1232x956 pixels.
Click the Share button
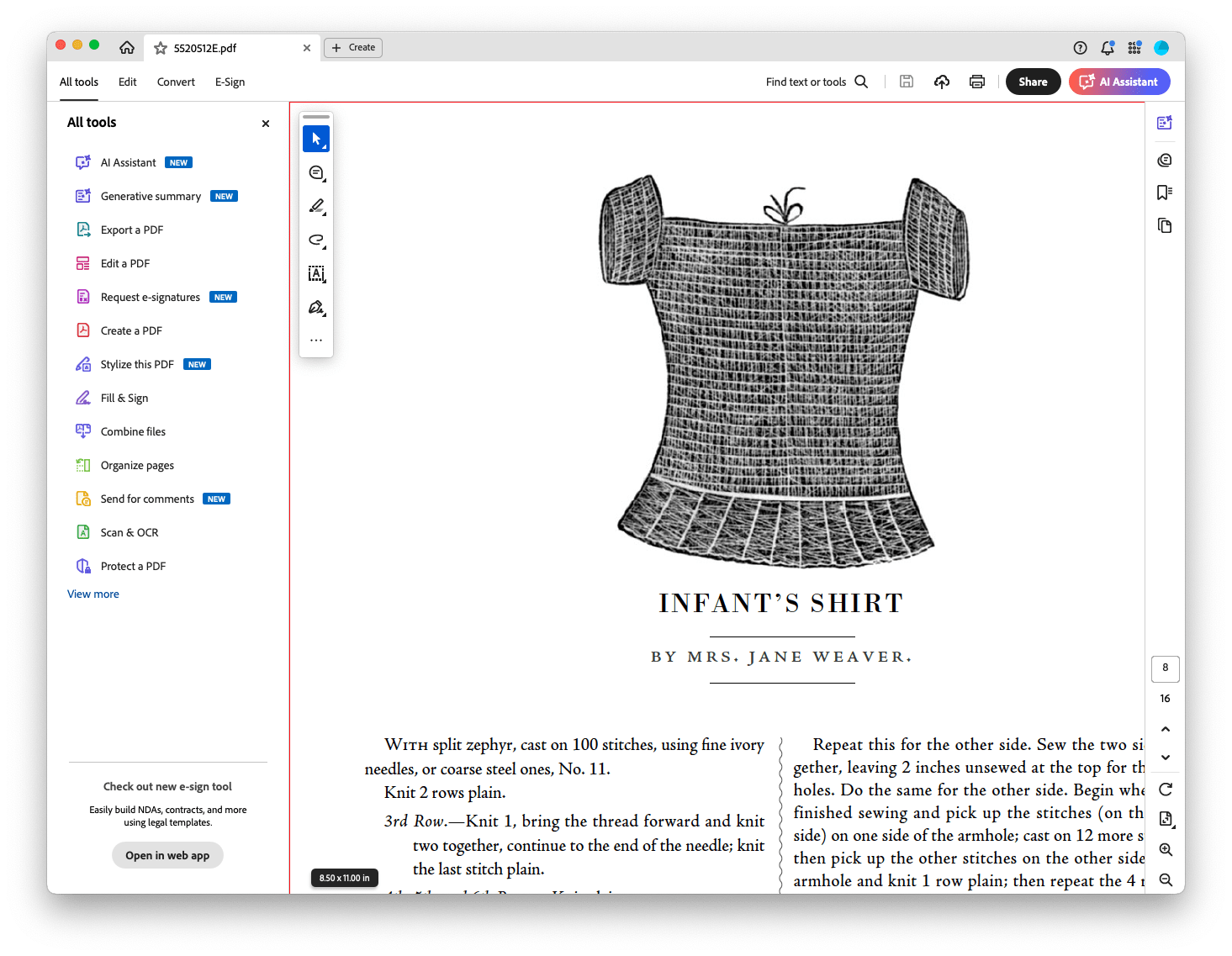click(x=1033, y=82)
